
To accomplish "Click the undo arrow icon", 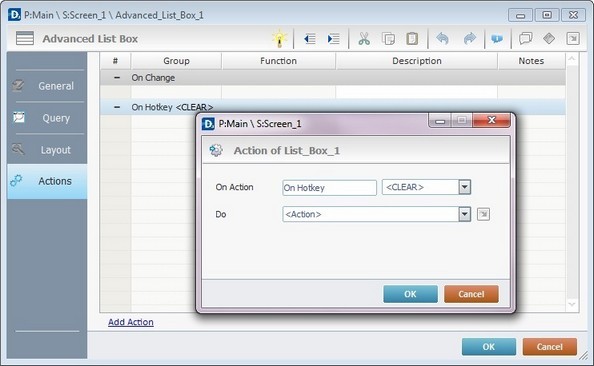I will tap(442, 38).
